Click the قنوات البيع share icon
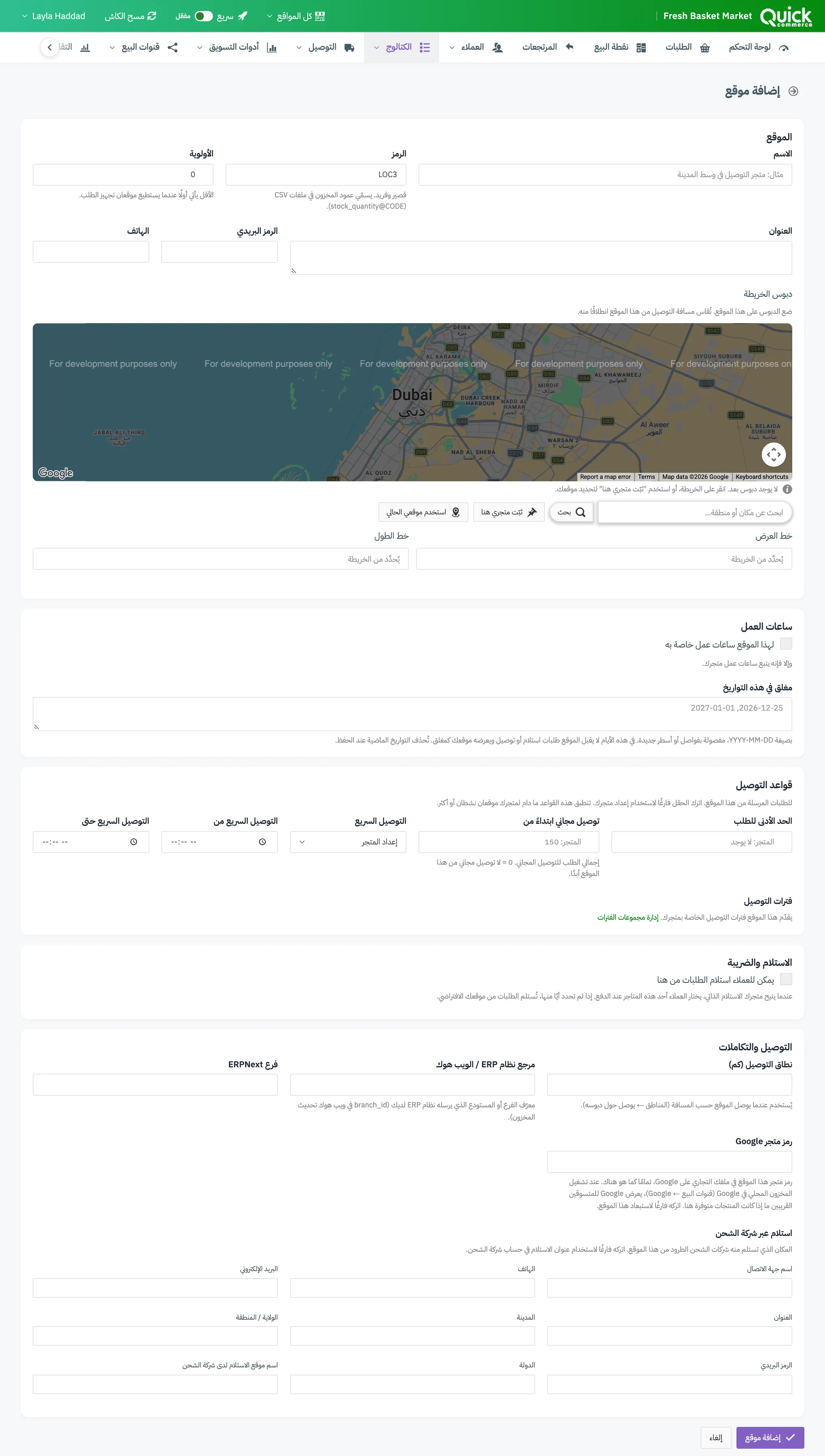This screenshot has height=1456, width=825. coord(172,48)
